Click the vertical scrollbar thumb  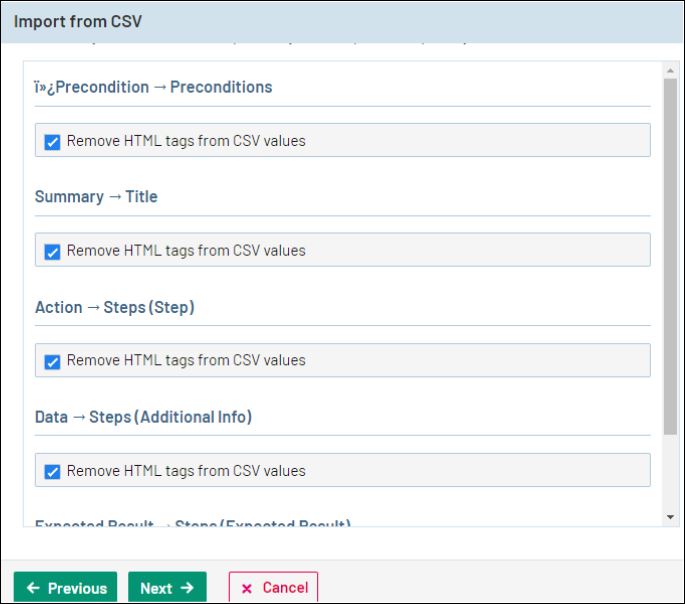[670, 255]
